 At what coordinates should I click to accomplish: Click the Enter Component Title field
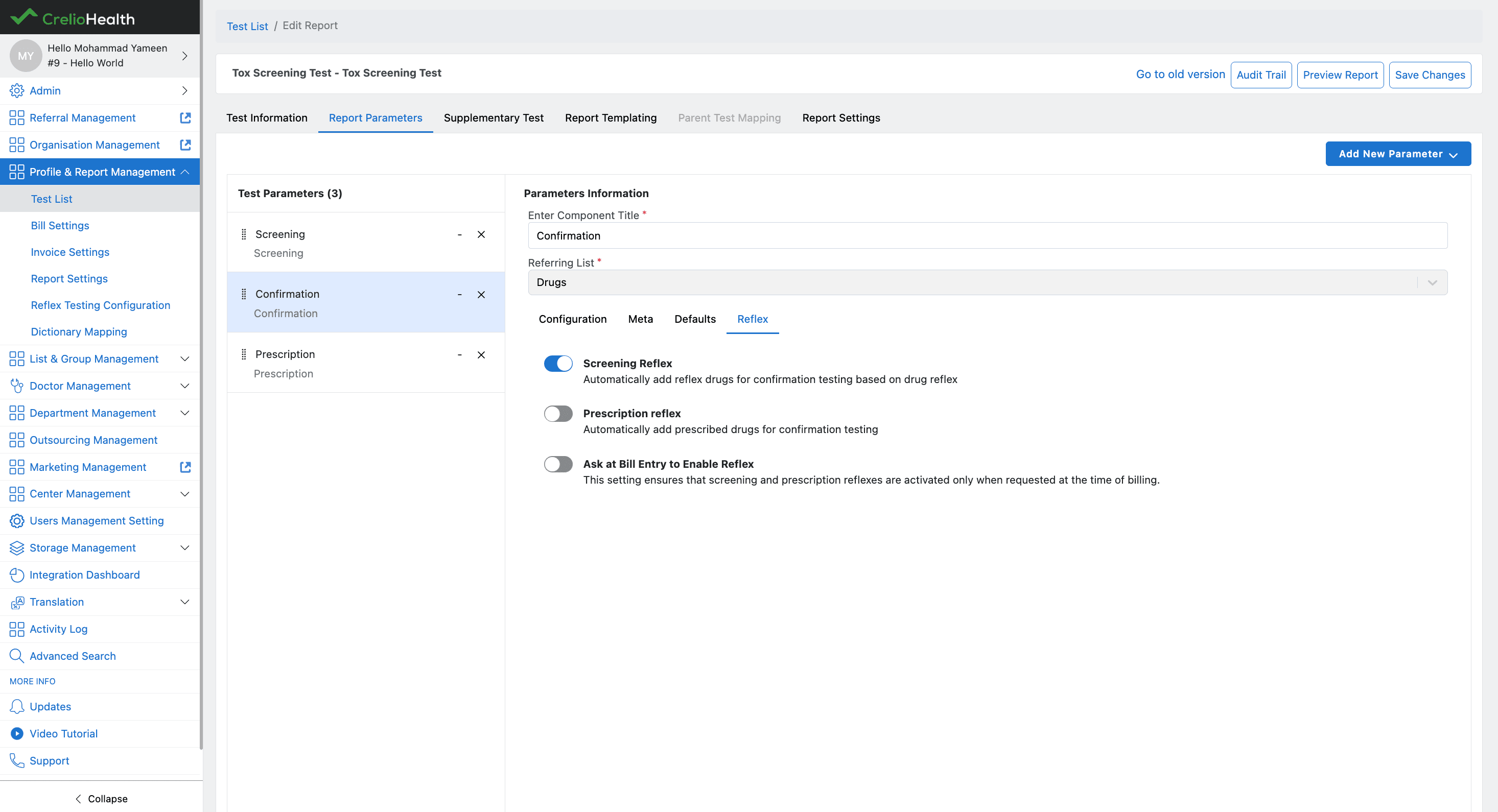click(x=988, y=235)
